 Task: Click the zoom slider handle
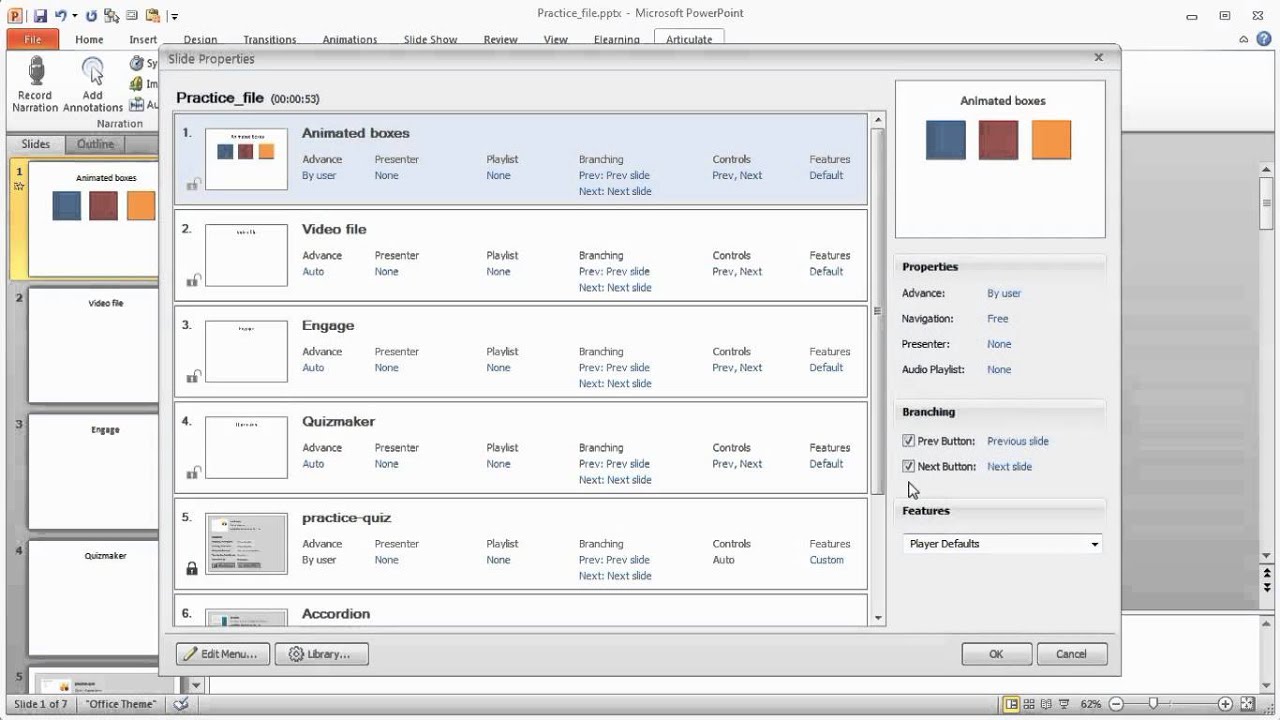tap(1153, 704)
